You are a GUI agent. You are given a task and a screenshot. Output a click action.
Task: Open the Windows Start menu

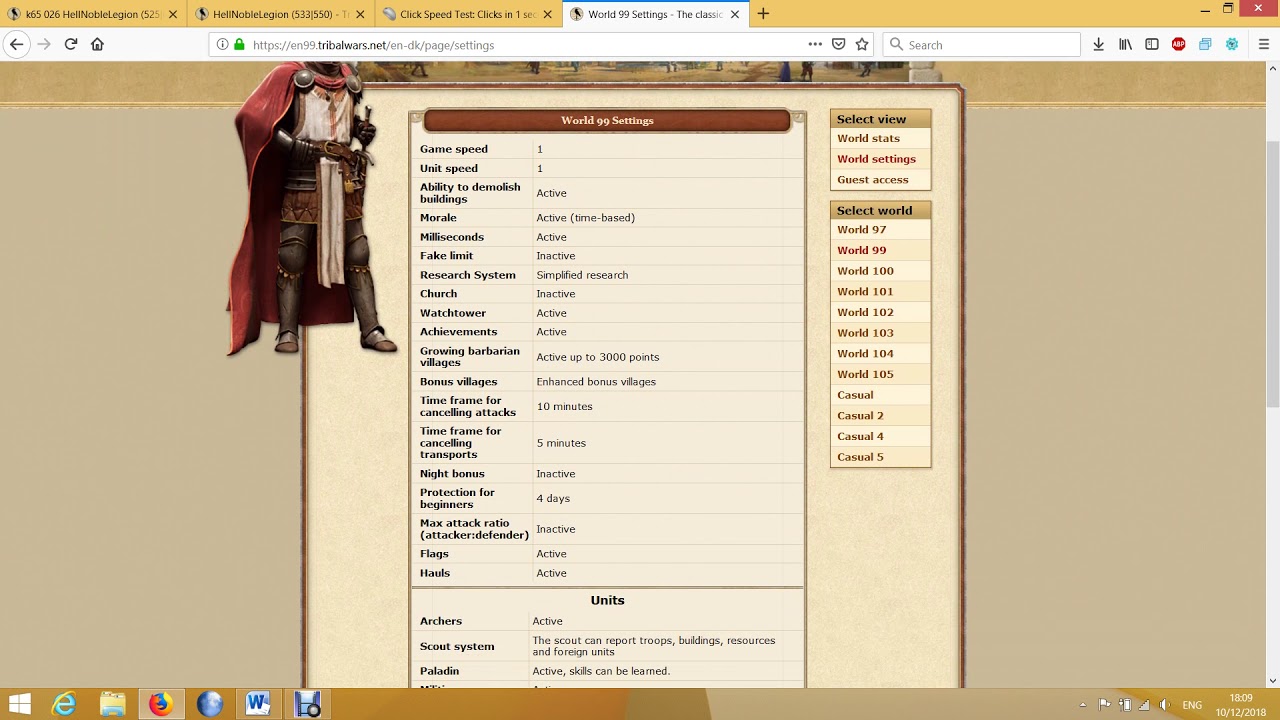(x=20, y=704)
